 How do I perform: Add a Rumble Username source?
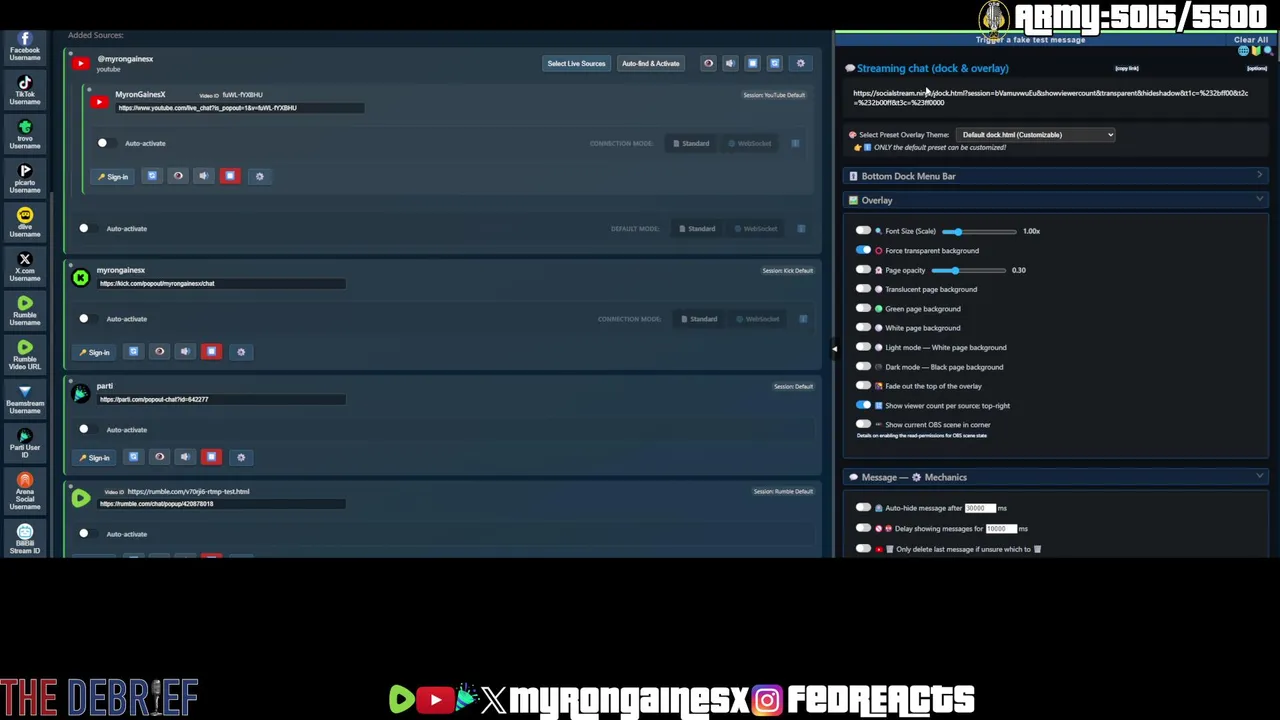tap(25, 311)
